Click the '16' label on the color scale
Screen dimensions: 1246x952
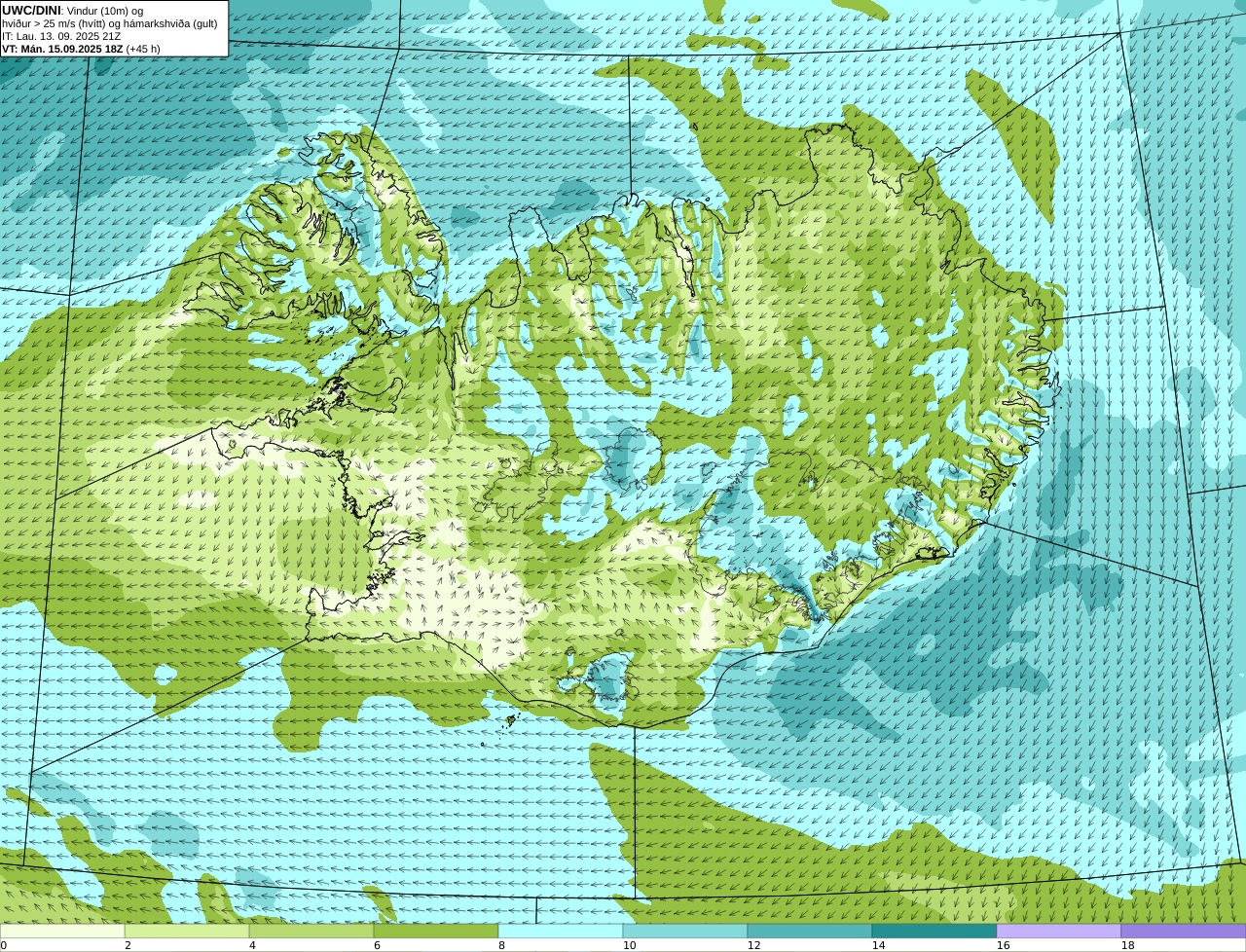point(1003,945)
